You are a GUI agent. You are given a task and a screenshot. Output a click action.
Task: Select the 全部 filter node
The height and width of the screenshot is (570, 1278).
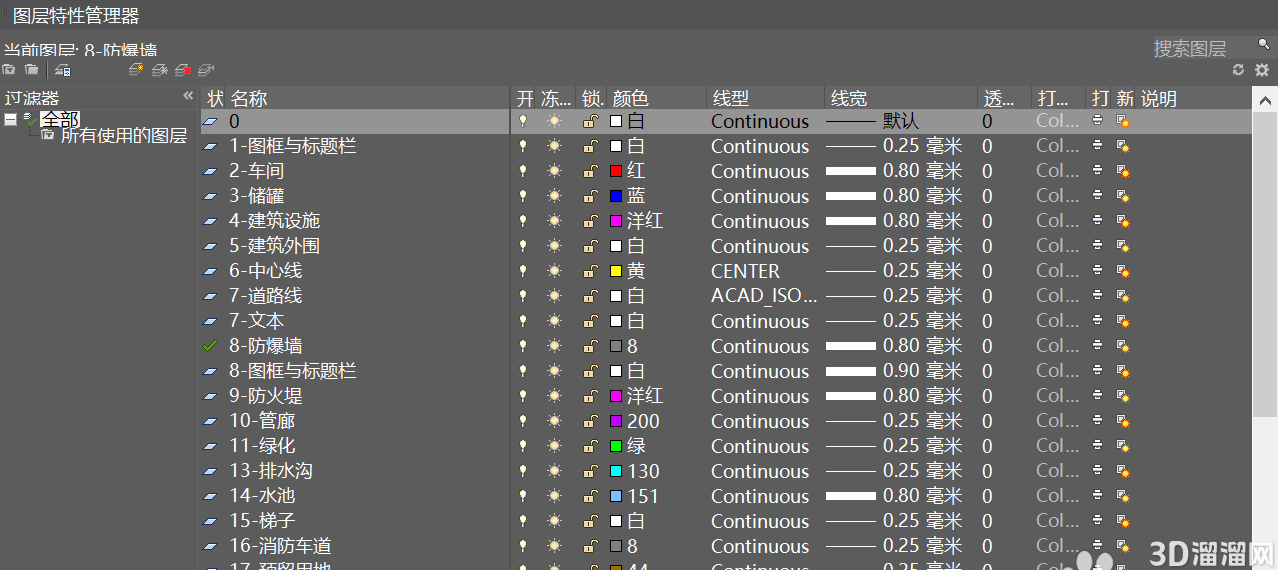click(60, 119)
